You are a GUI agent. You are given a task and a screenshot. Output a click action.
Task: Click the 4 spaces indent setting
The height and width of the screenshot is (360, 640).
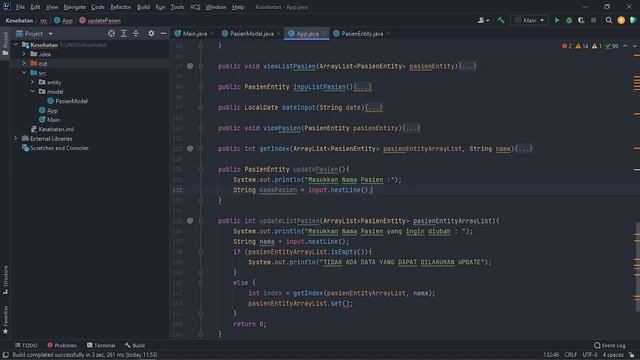(x=613, y=355)
